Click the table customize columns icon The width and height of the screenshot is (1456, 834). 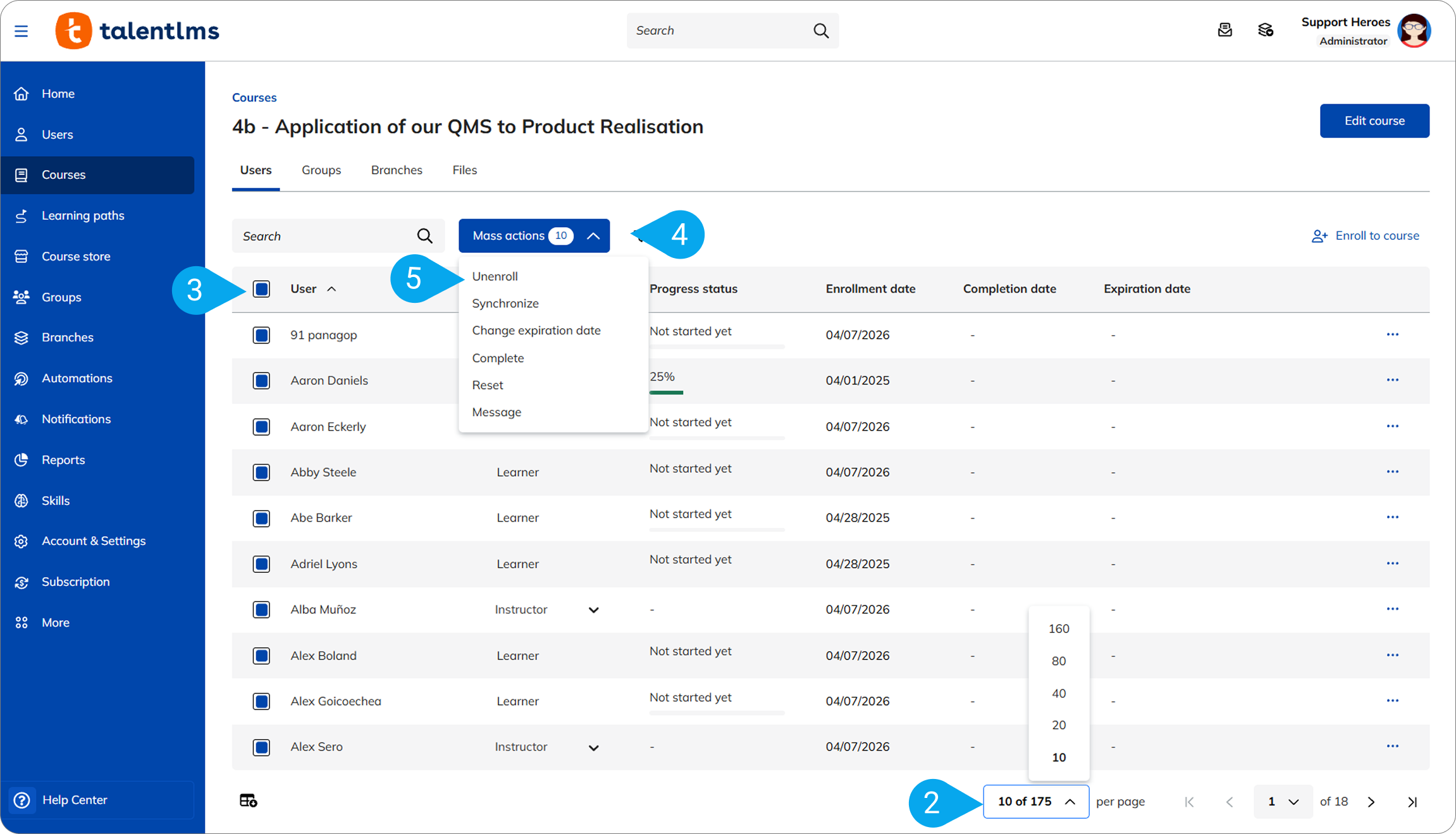pos(248,800)
